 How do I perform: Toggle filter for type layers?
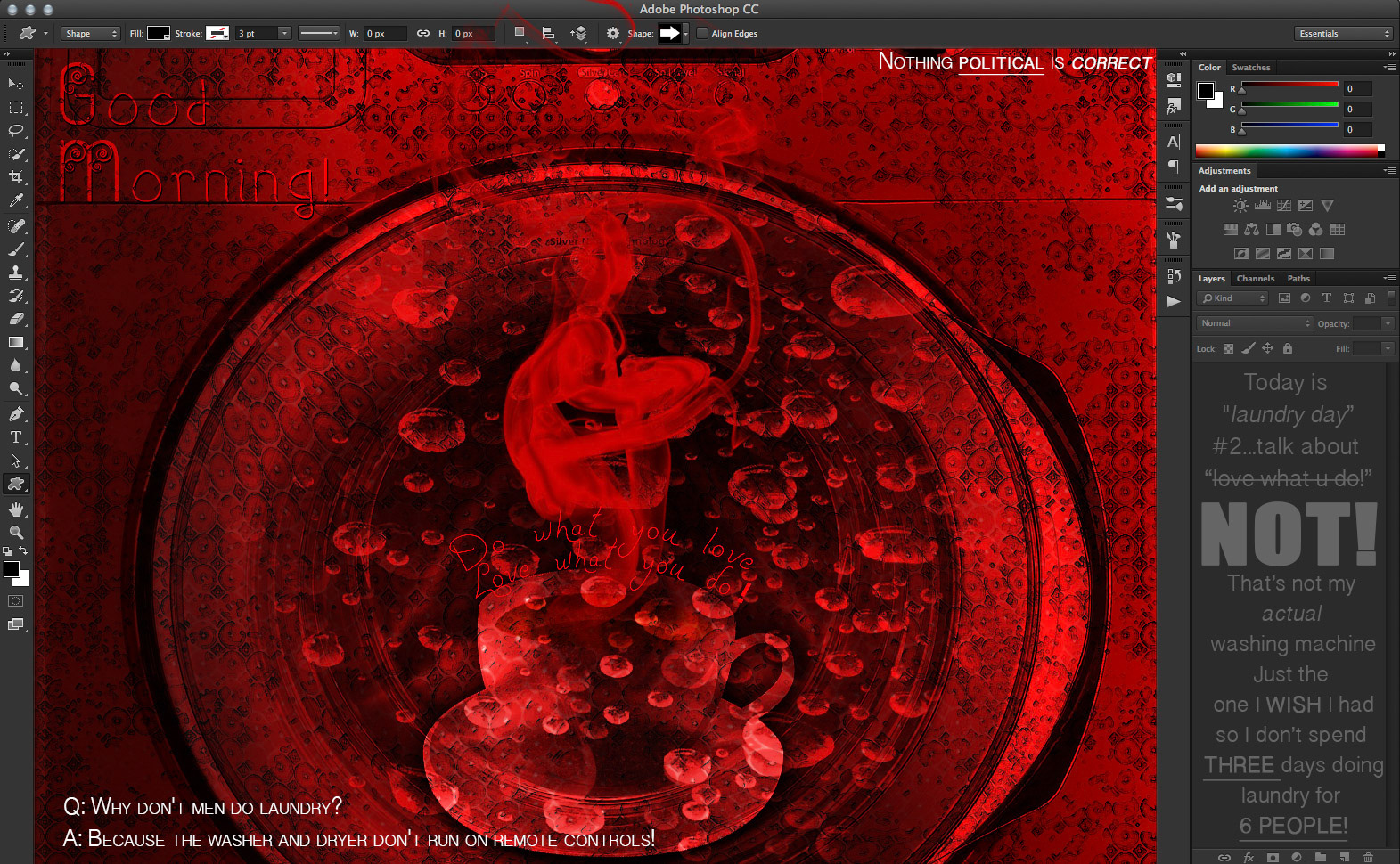click(x=1327, y=298)
